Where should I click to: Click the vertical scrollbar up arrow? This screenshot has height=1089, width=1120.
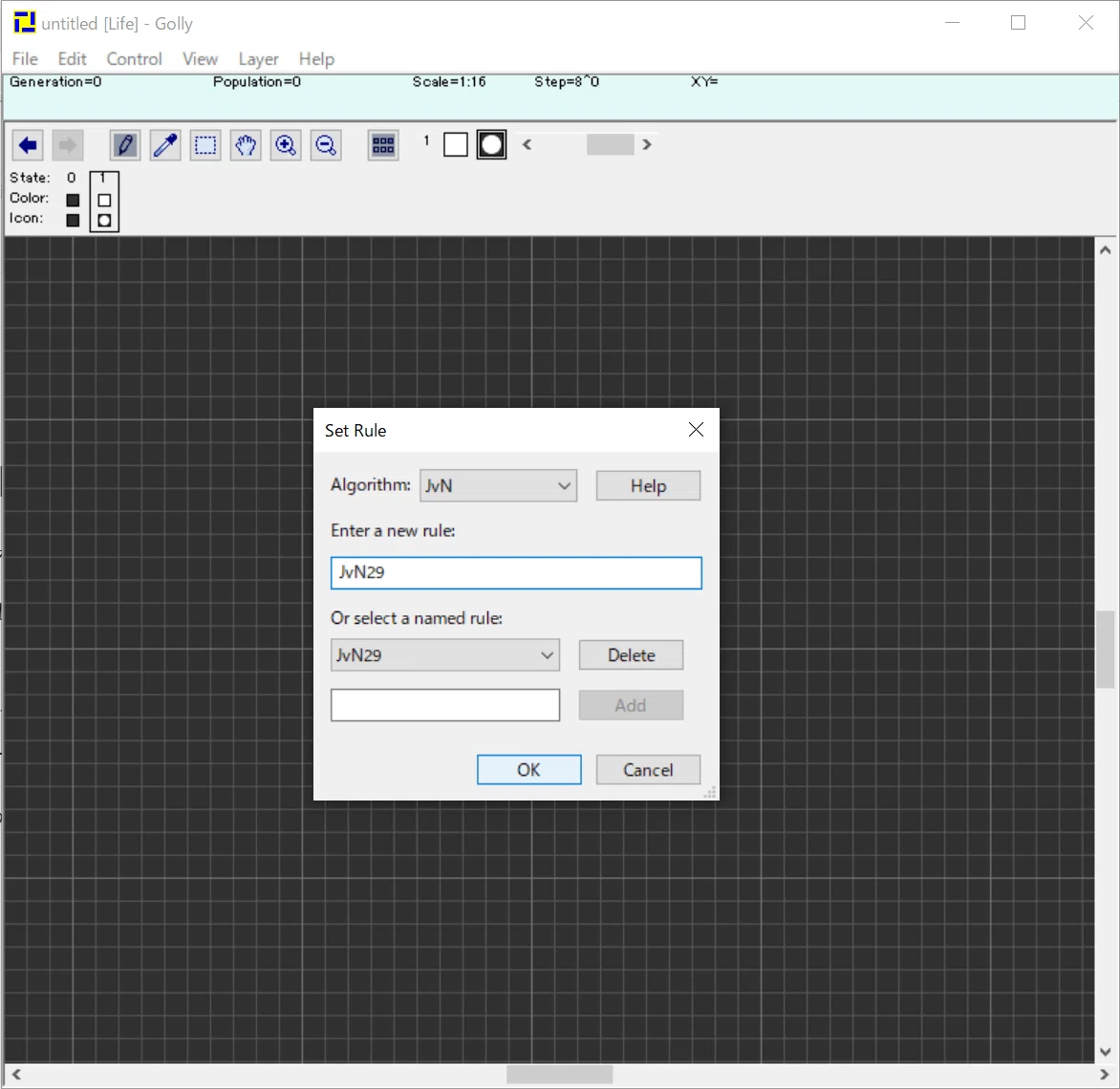(x=1105, y=250)
